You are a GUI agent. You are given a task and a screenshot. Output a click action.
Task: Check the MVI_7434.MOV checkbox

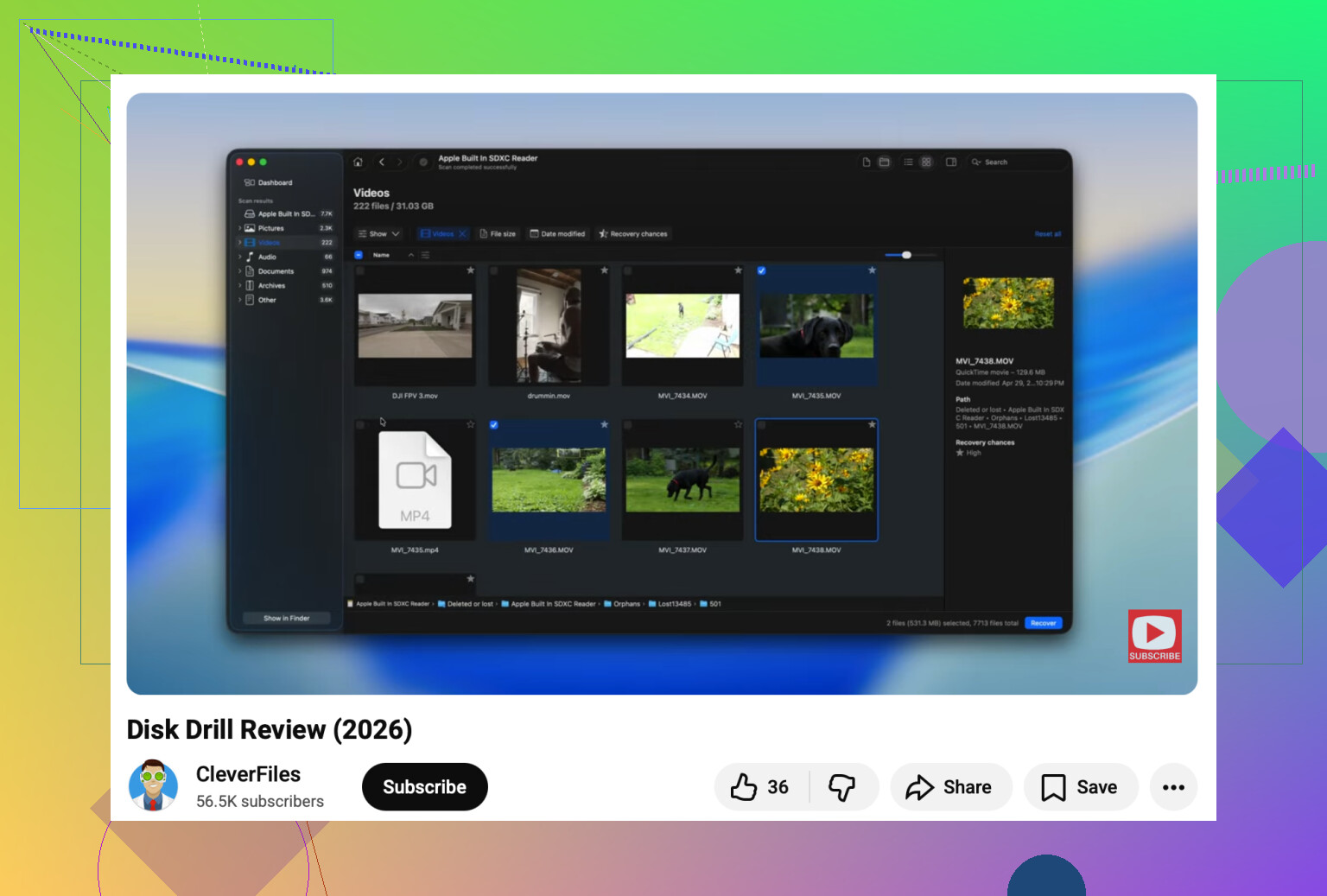pyautogui.click(x=628, y=270)
